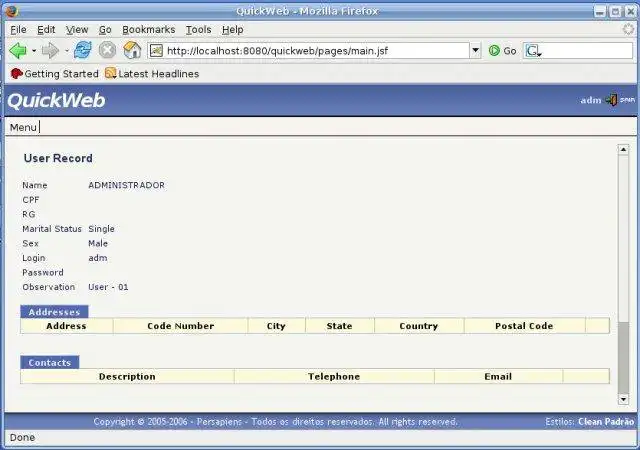This screenshot has height=450, width=640.
Task: Open the search engine selector icon
Action: point(533,51)
